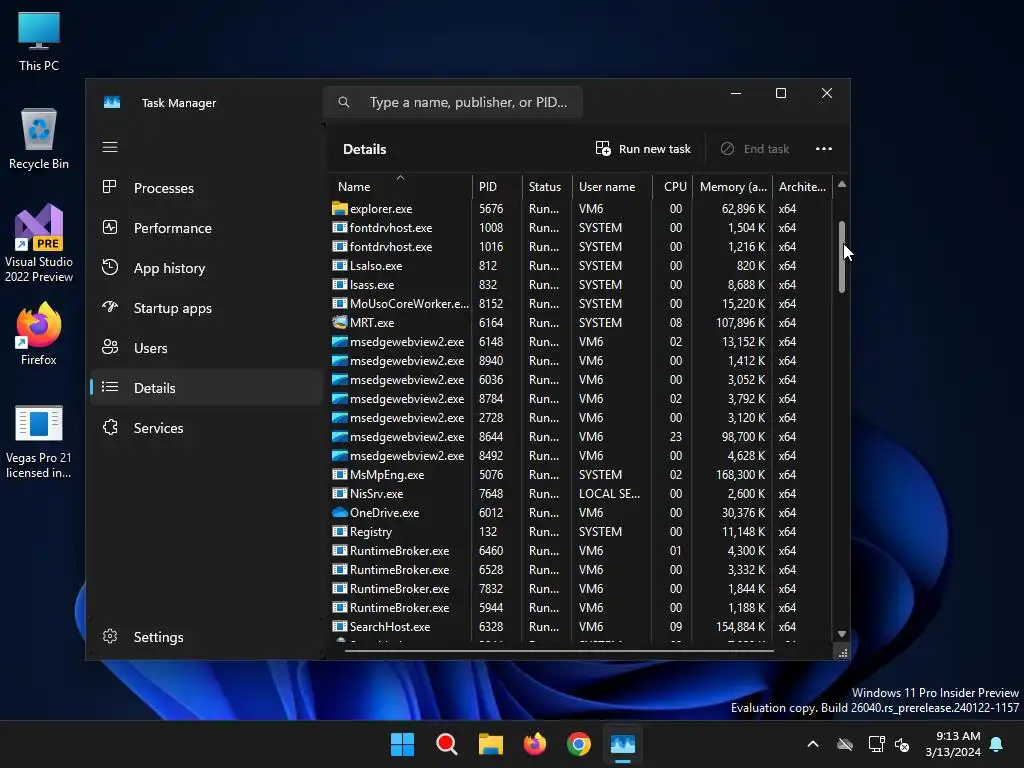Click PID 5944 cell

coord(491,607)
